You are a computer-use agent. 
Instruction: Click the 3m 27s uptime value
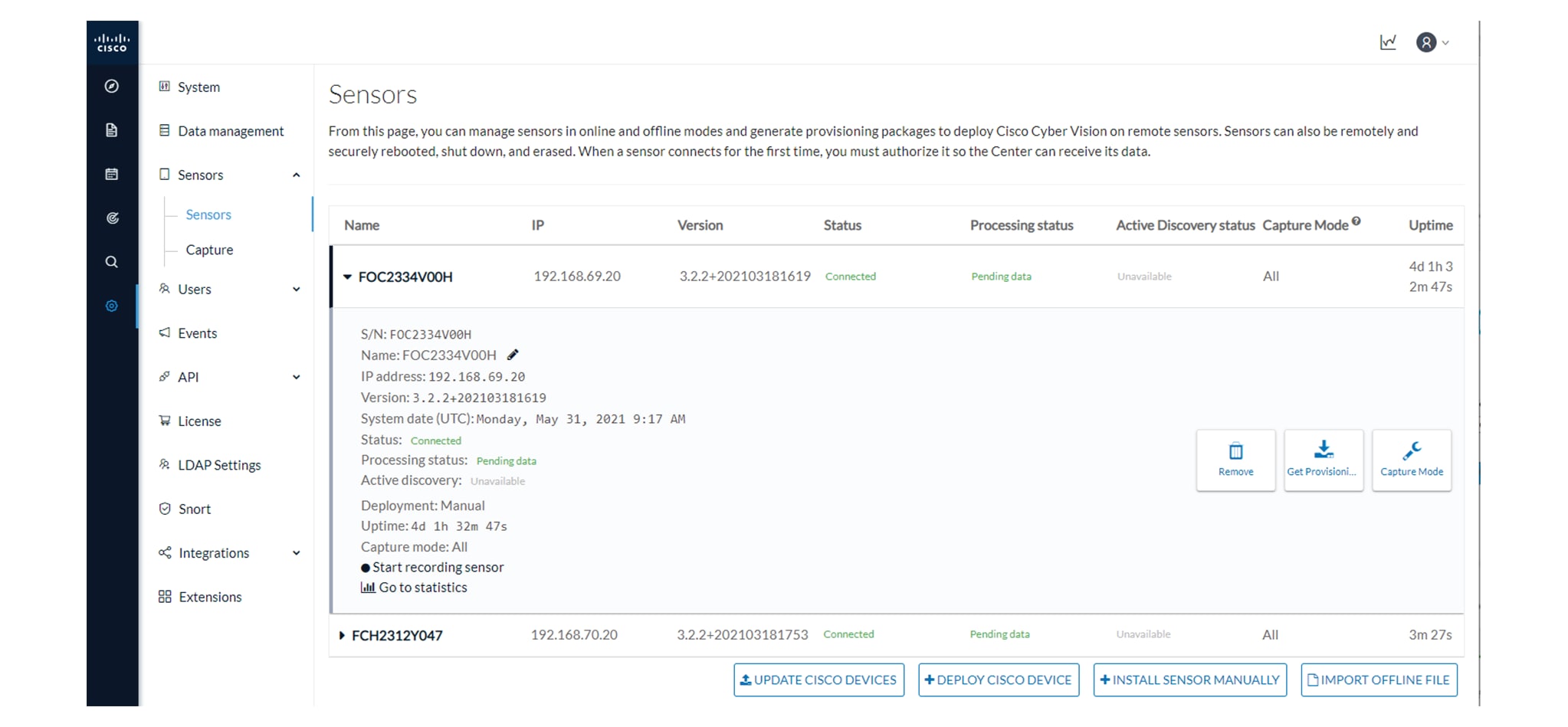coord(1430,634)
